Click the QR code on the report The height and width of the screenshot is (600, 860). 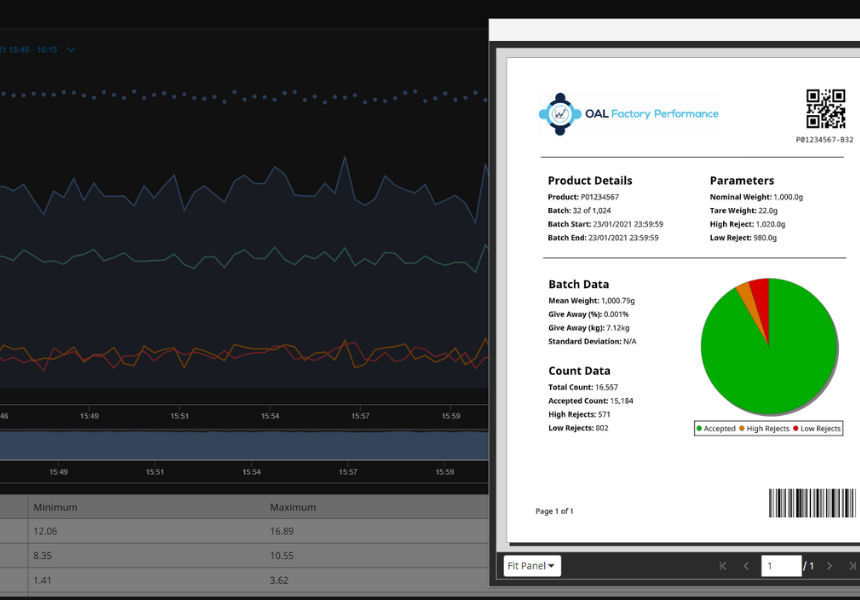coord(826,109)
